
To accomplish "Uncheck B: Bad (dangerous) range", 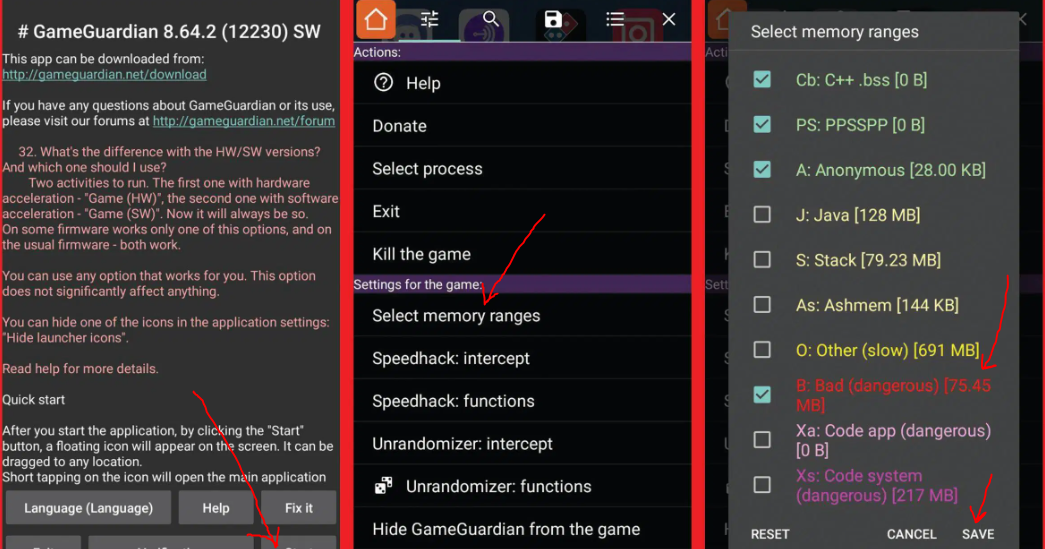I will pyautogui.click(x=762, y=394).
